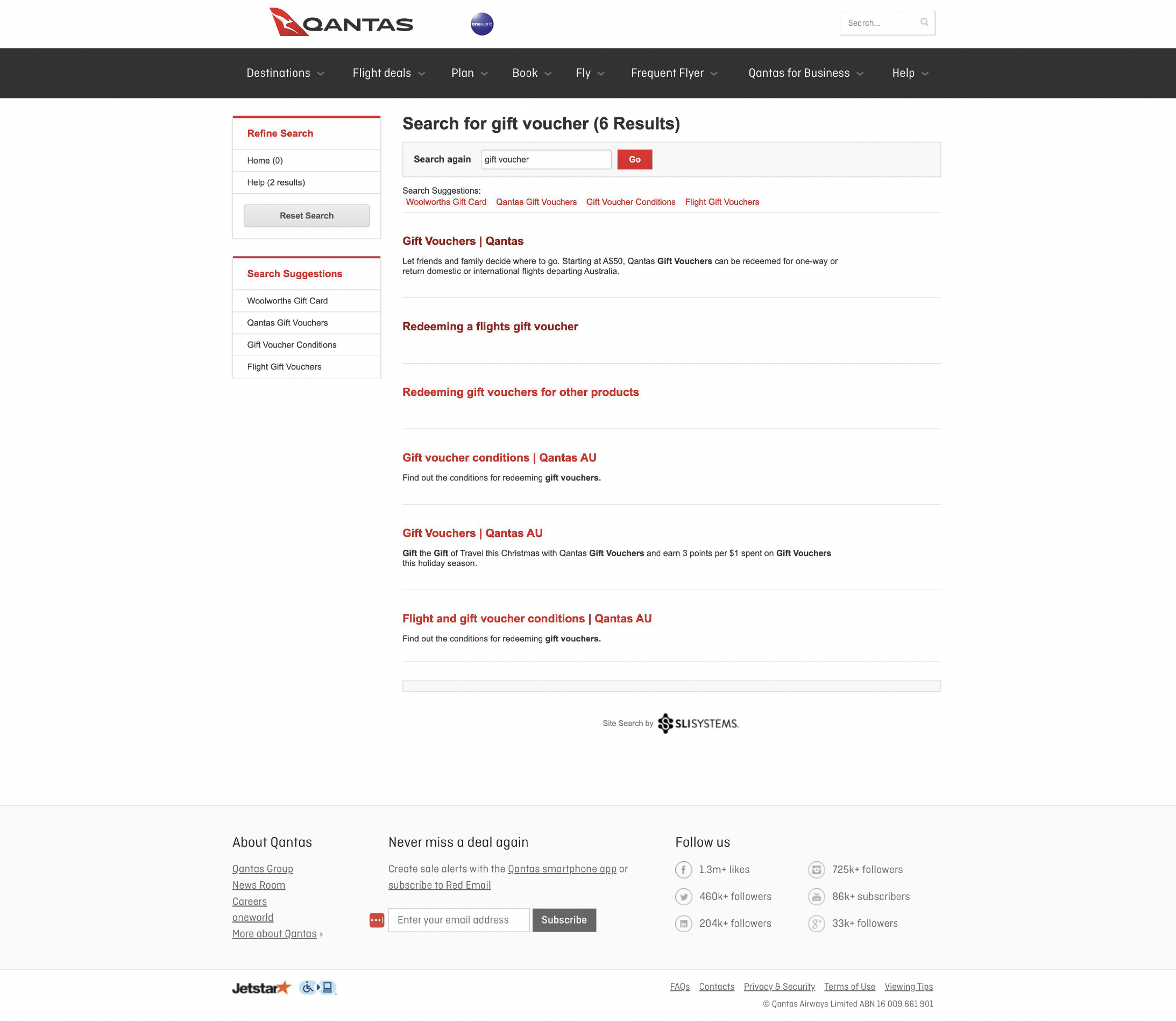
Task: Open Gift voucher conditions | Qantas AU result
Action: (x=499, y=457)
